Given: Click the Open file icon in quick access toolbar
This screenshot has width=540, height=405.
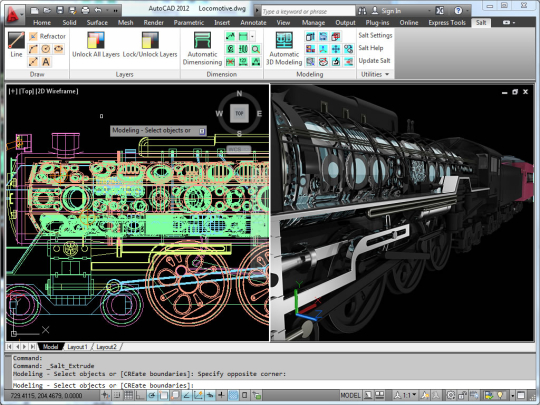Looking at the screenshot, I should (x=47, y=10).
